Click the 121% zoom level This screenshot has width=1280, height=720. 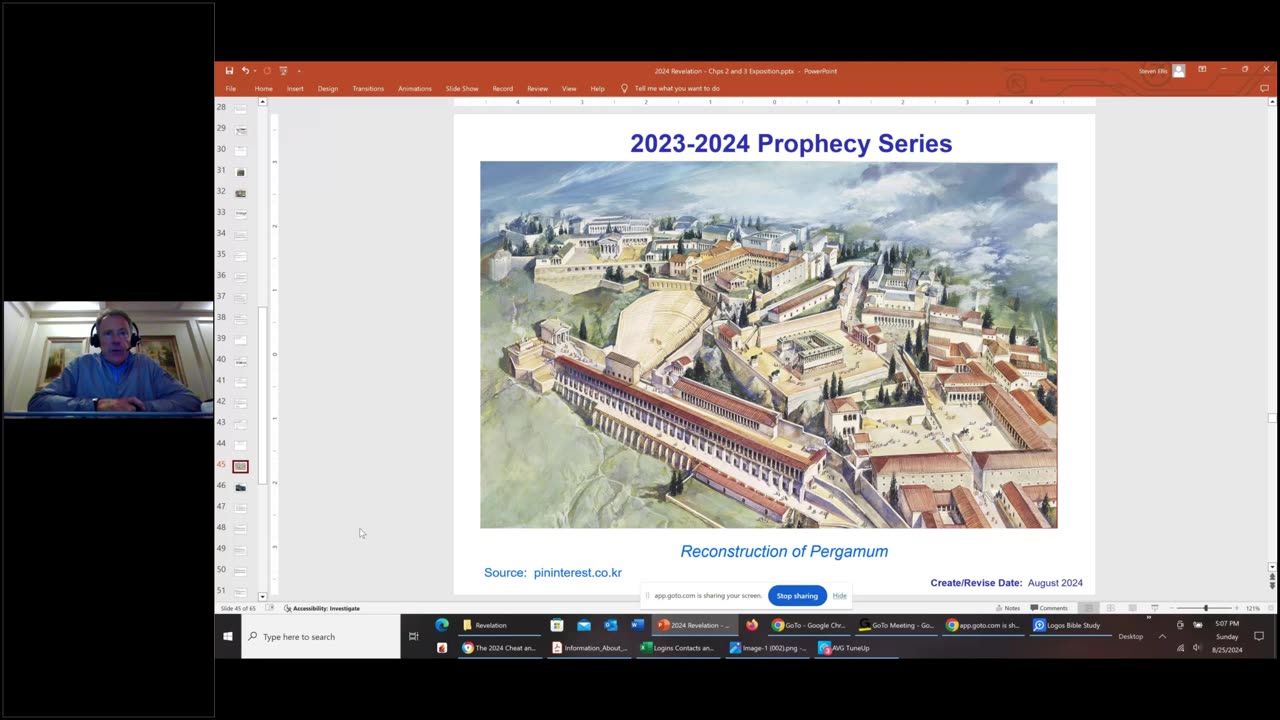(x=1252, y=608)
